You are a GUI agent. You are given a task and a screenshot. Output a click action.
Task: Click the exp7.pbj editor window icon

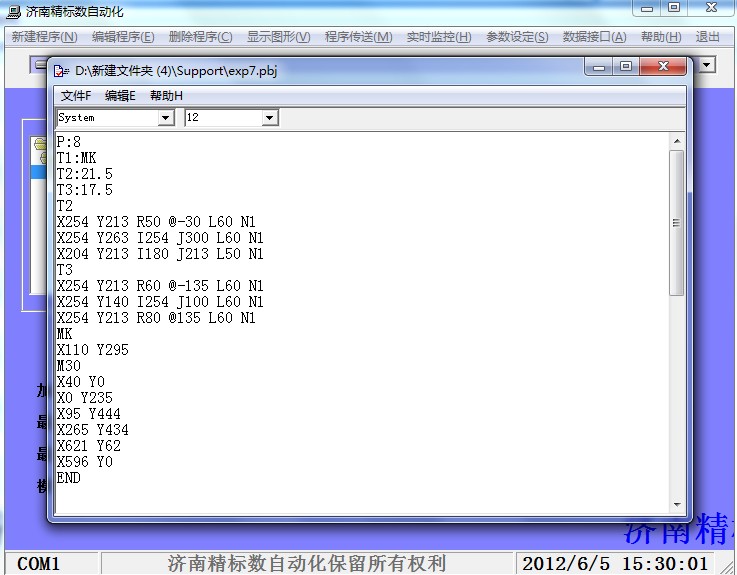pyautogui.click(x=62, y=69)
